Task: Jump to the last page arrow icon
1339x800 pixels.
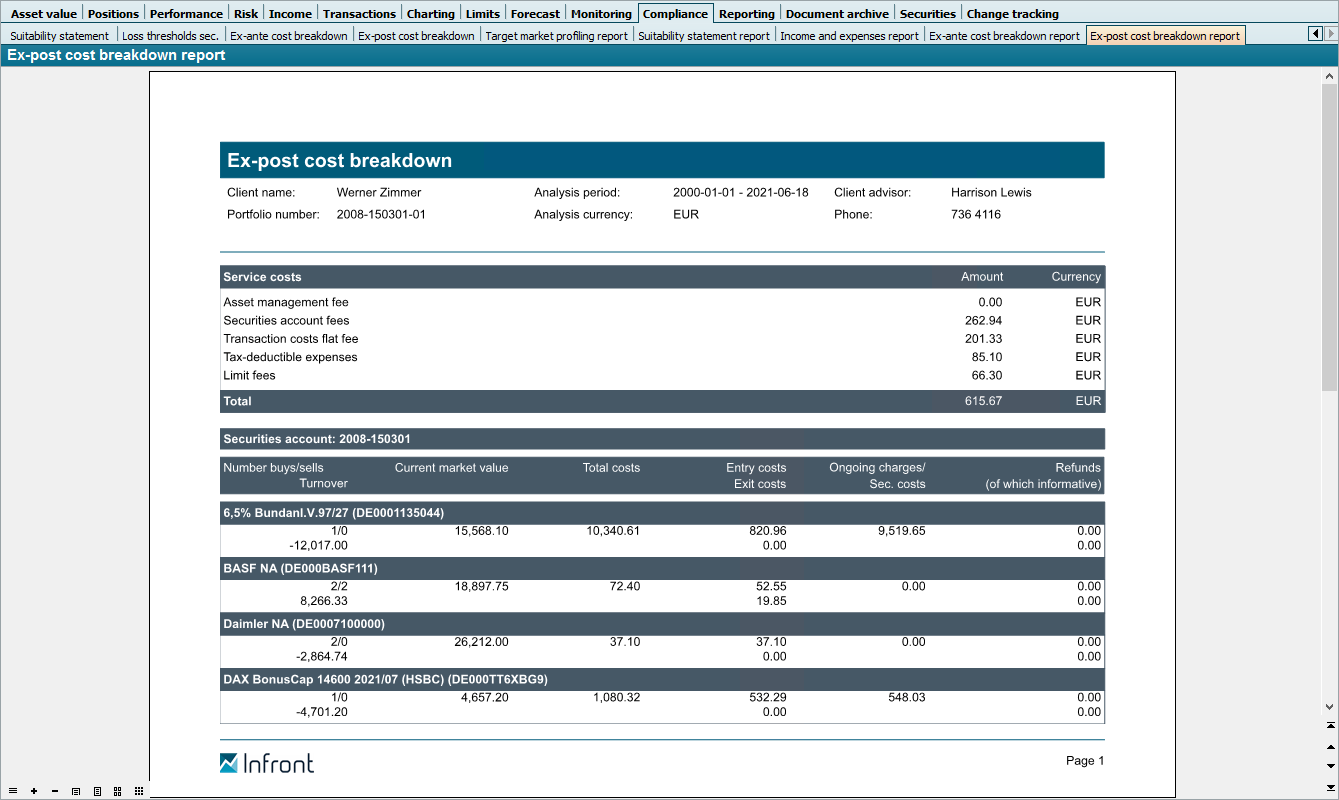Action: pyautogui.click(x=1330, y=787)
